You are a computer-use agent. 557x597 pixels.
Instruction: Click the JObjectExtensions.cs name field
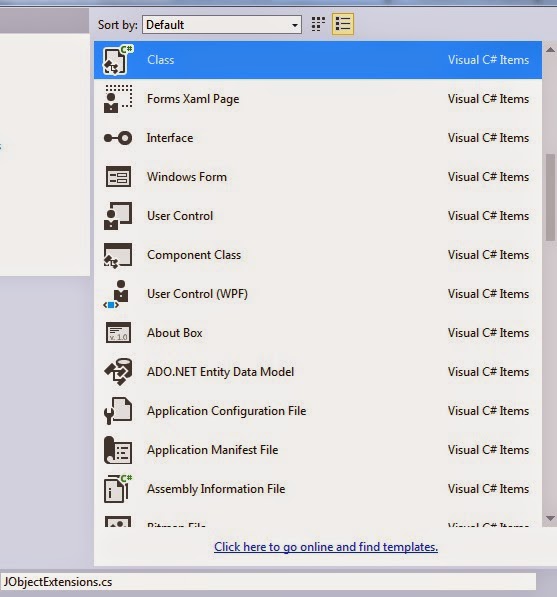[x=268, y=582]
